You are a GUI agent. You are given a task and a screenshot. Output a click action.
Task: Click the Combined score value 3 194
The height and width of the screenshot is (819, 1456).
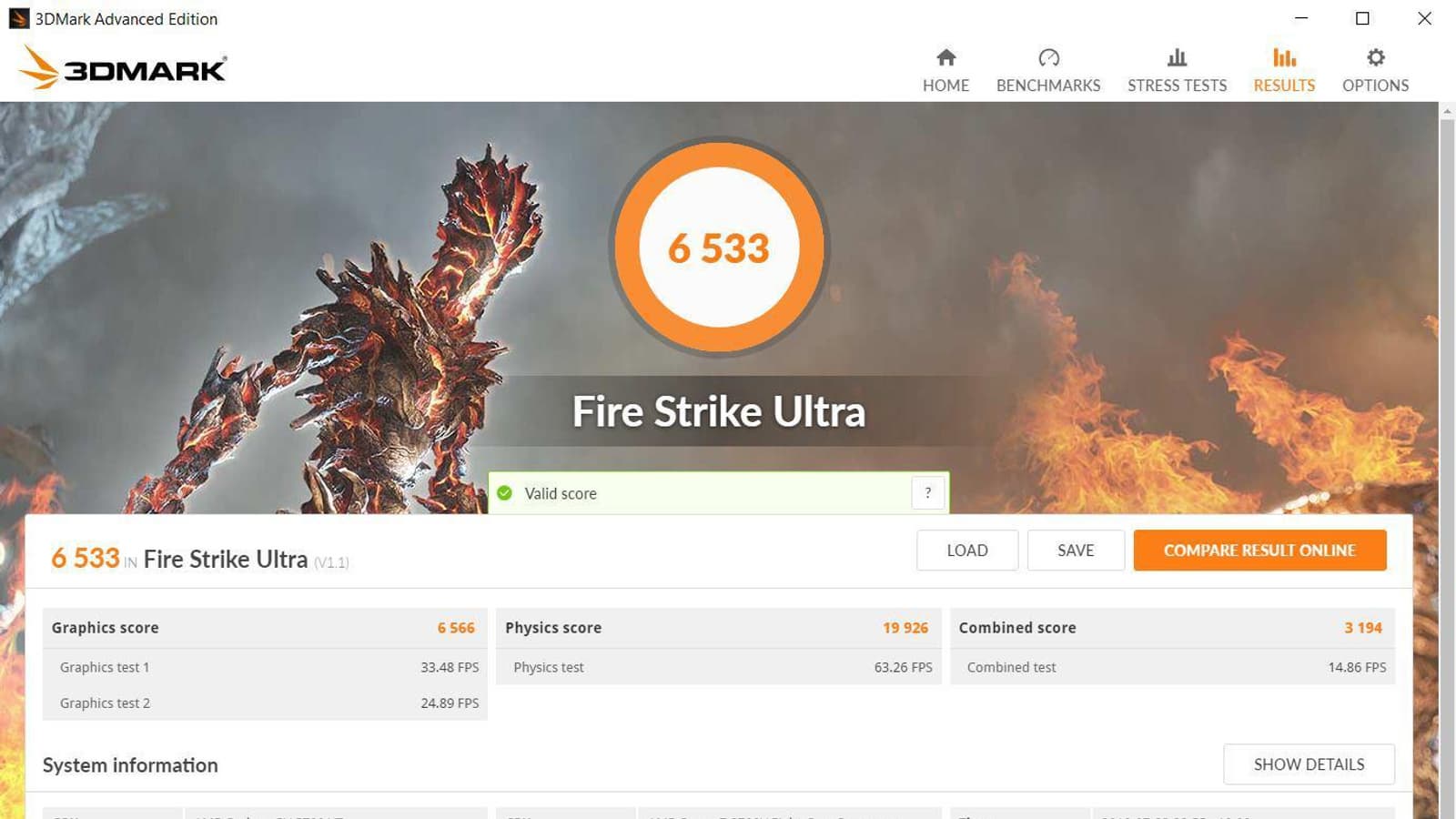click(x=1363, y=628)
